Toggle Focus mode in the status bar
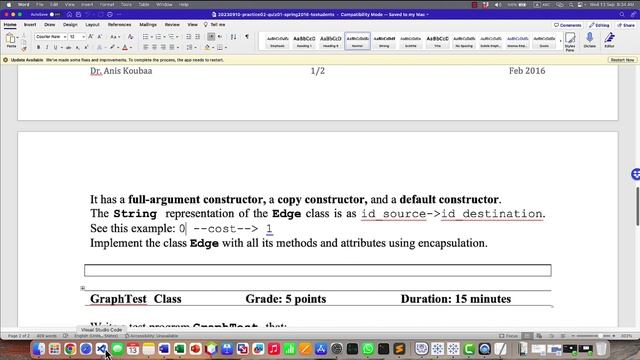640x360 pixels. pos(508,336)
